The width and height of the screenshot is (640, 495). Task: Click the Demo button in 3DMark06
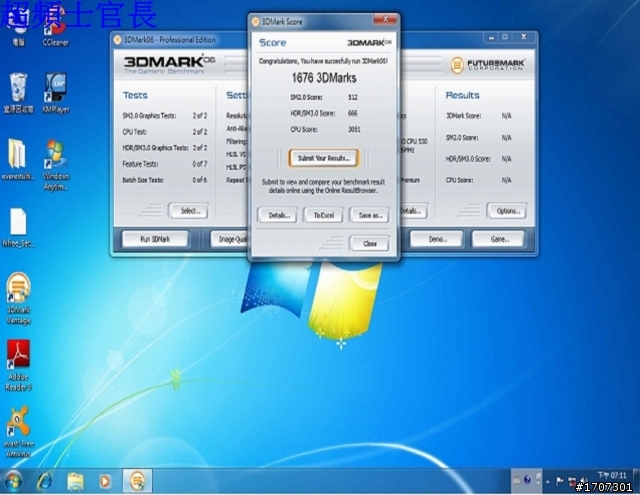click(437, 239)
